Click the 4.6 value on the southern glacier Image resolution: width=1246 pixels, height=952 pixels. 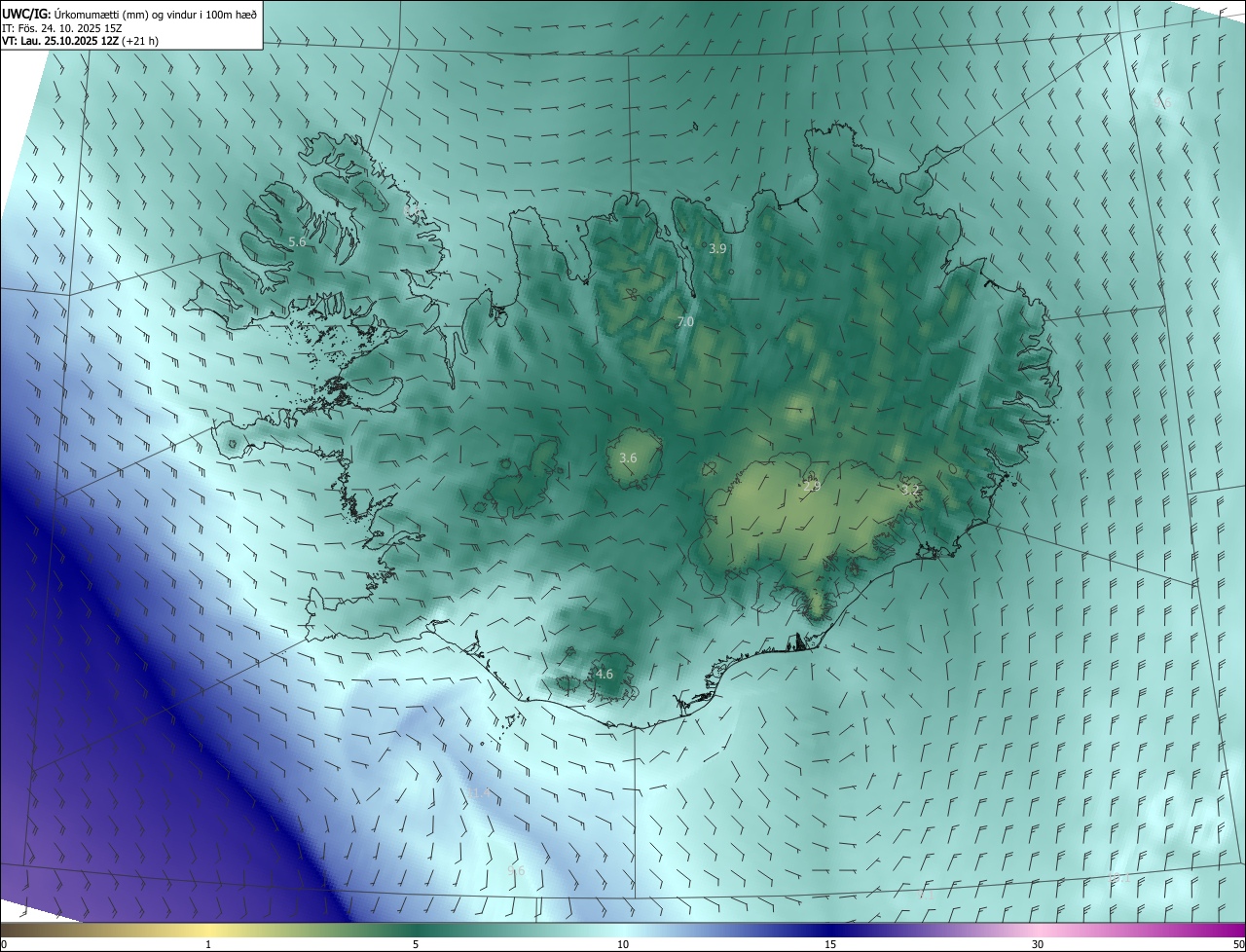pyautogui.click(x=604, y=674)
